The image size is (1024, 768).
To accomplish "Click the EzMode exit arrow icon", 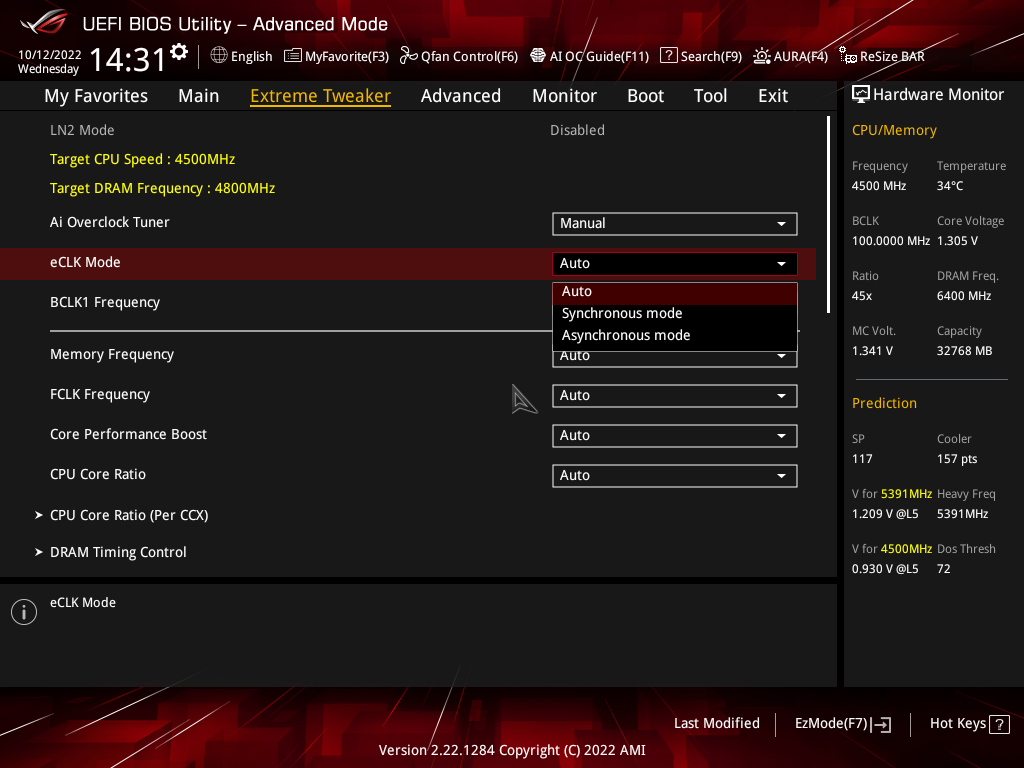I will pyautogui.click(x=881, y=724).
